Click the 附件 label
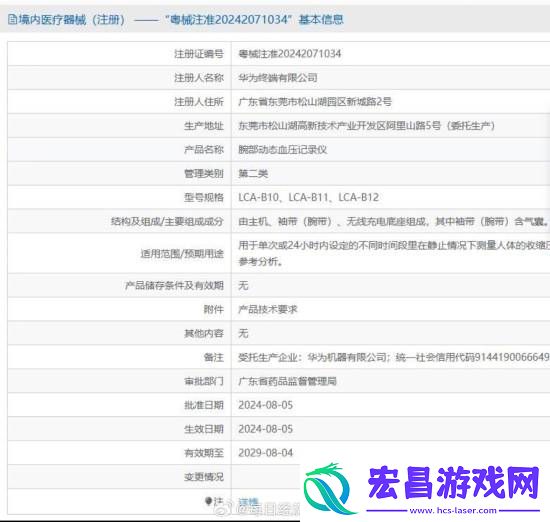This screenshot has height=522, width=550. point(214,309)
